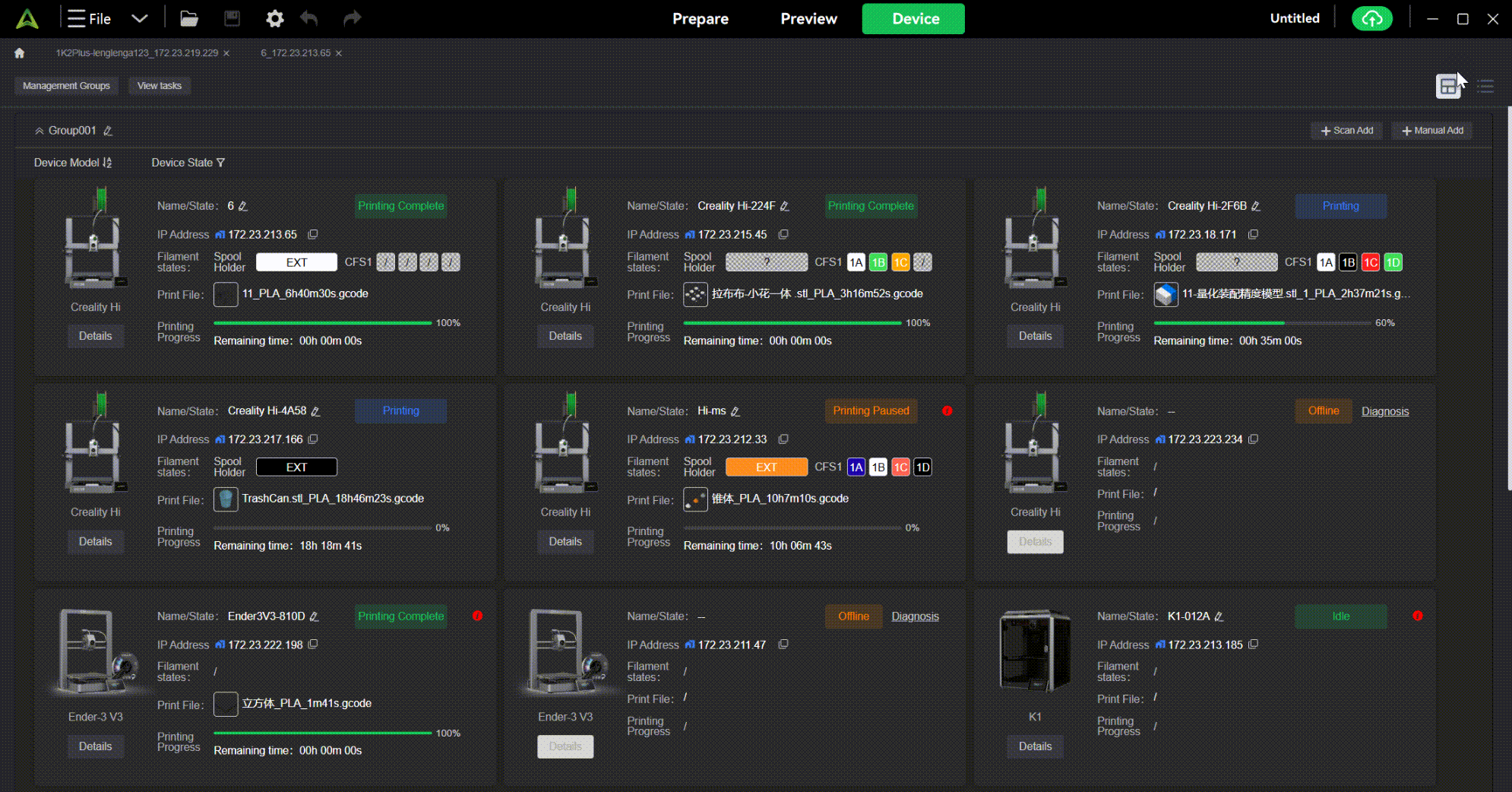Open the folder icon in the top toolbar

tap(189, 19)
